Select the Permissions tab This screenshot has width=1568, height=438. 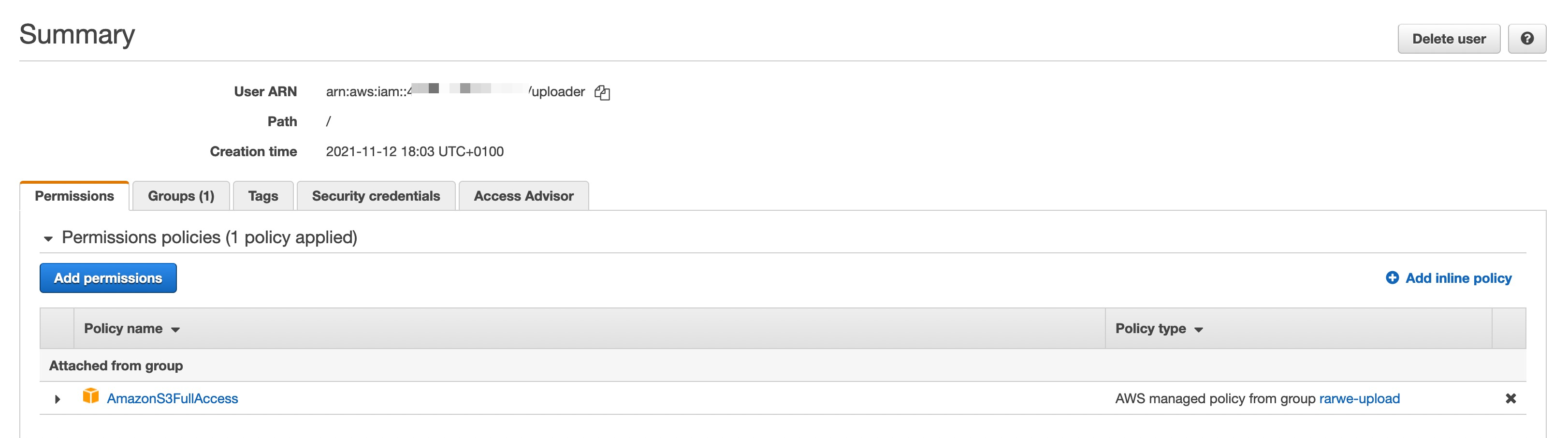pyautogui.click(x=74, y=196)
